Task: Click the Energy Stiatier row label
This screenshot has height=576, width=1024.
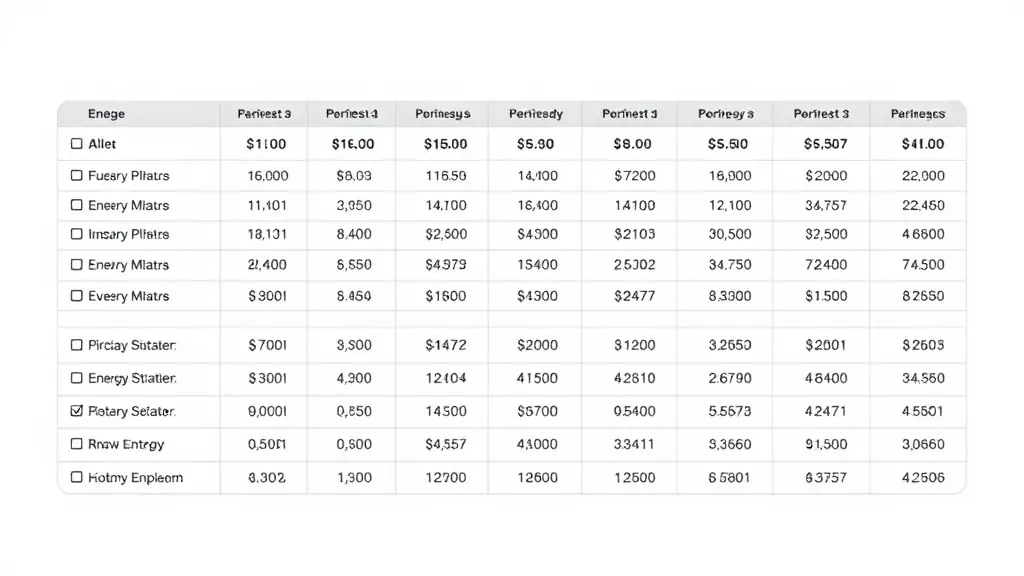Action: click(132, 378)
